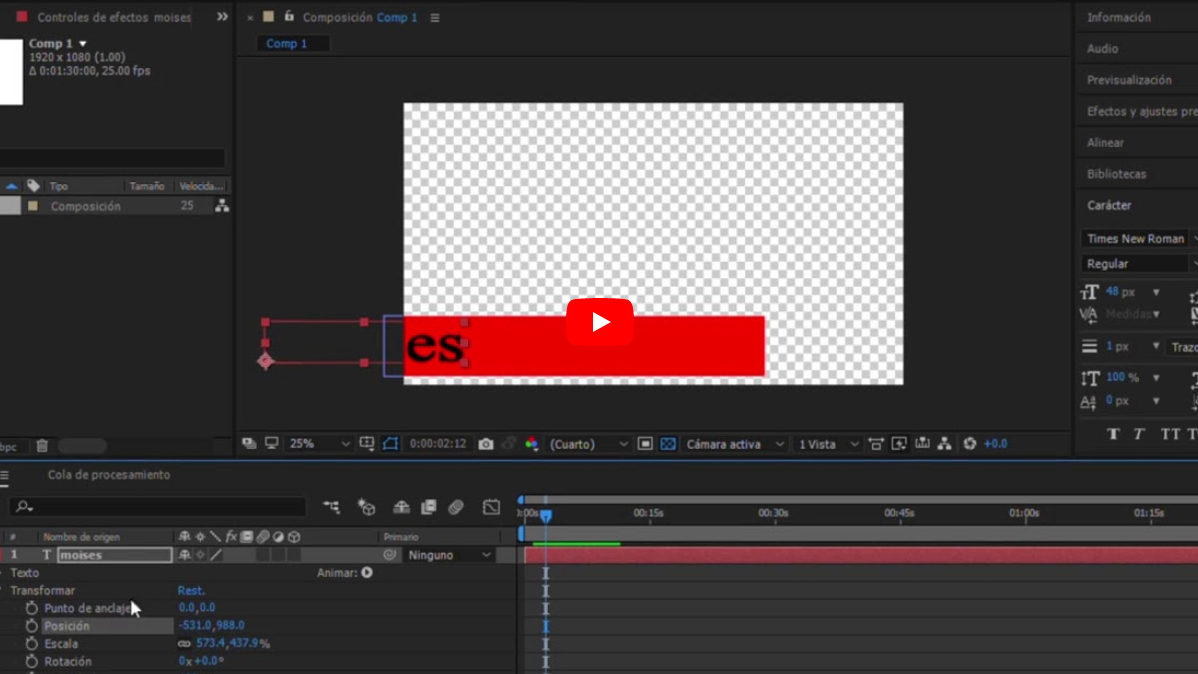Toggle hide shy layers icon
This screenshot has height=674, width=1198.
[401, 507]
